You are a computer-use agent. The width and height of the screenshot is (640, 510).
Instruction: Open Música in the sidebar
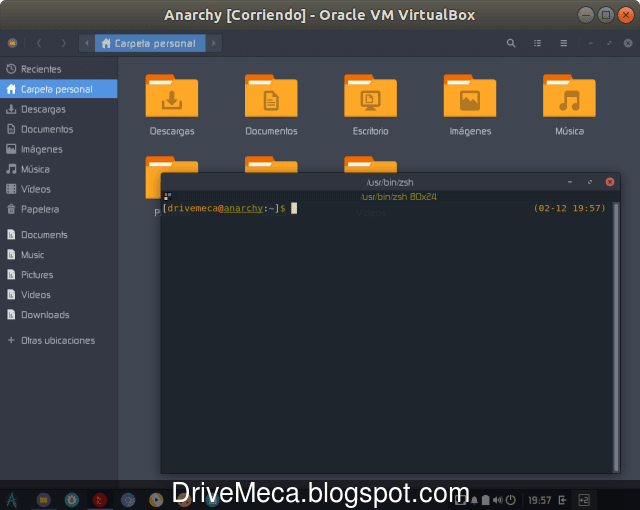(59, 169)
